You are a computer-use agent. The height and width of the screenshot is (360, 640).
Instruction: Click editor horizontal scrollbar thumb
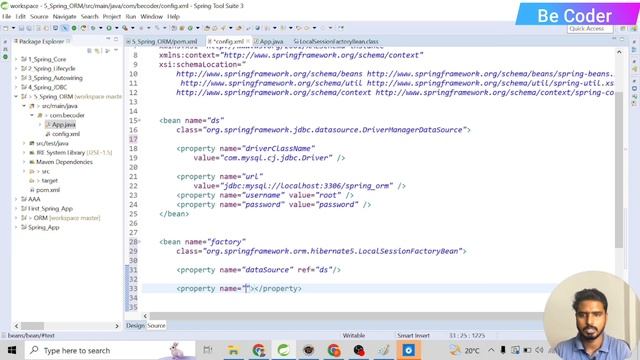(347, 316)
